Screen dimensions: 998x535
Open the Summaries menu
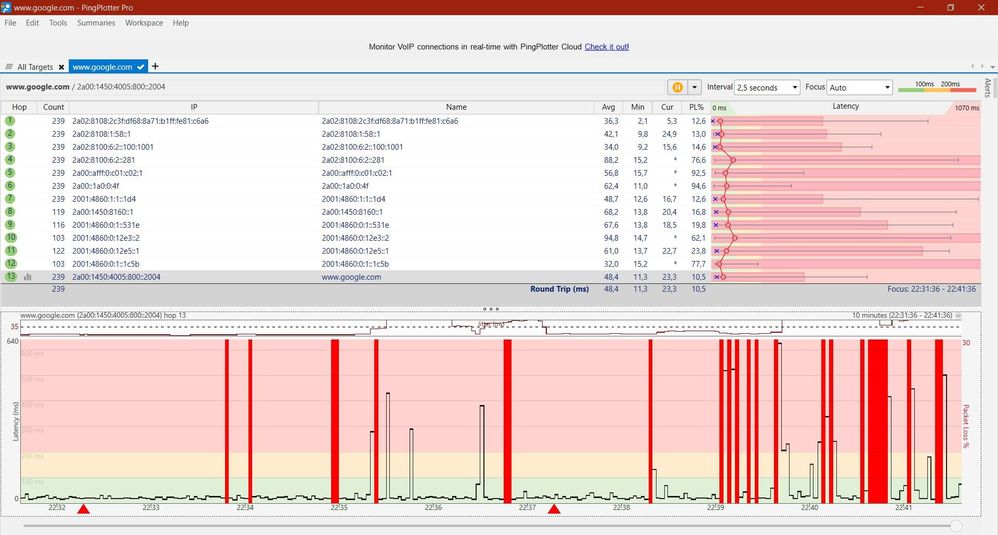[x=96, y=23]
